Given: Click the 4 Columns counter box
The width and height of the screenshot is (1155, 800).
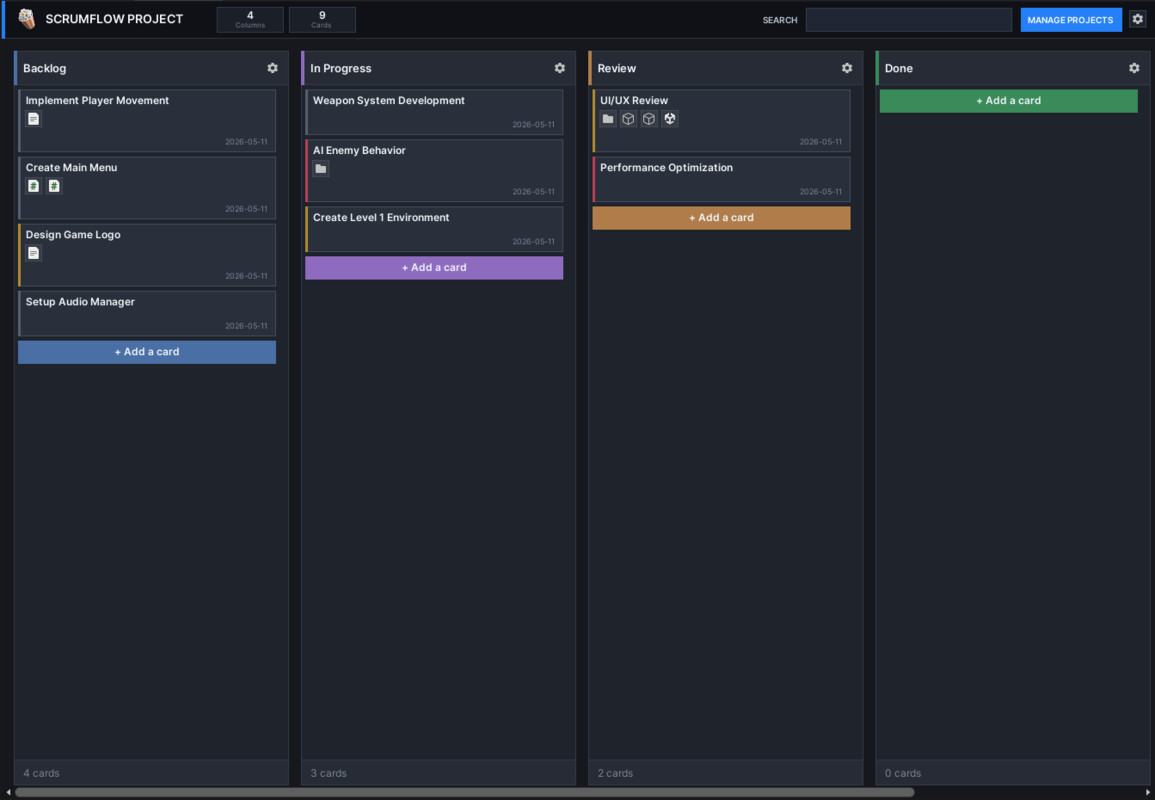Looking at the screenshot, I should pyautogui.click(x=250, y=19).
